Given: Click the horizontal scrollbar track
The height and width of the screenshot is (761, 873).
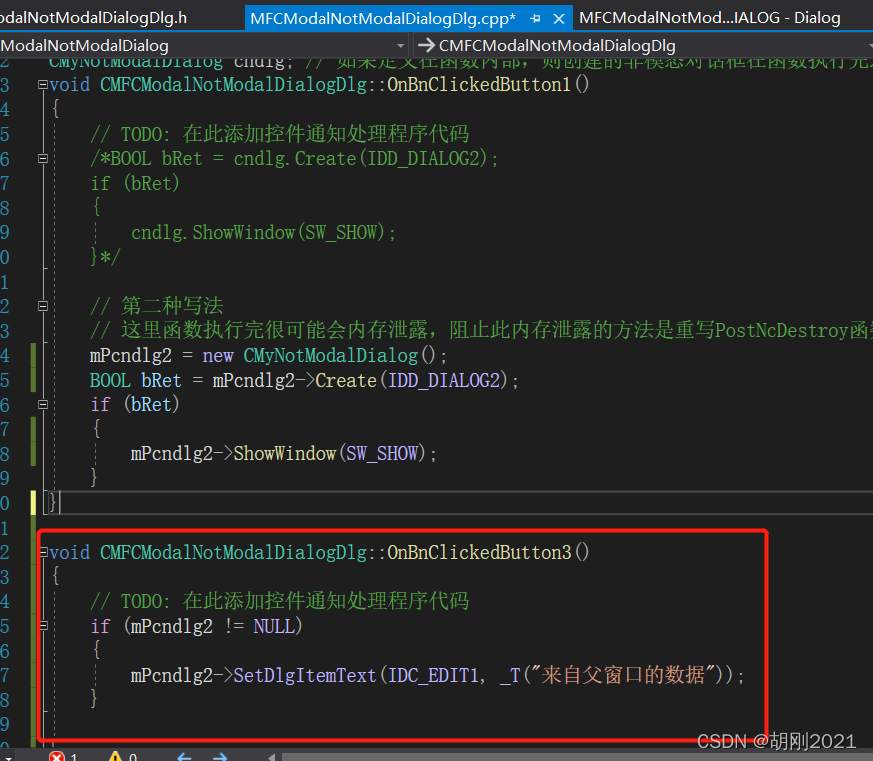Looking at the screenshot, I should pyautogui.click(x=577, y=757).
